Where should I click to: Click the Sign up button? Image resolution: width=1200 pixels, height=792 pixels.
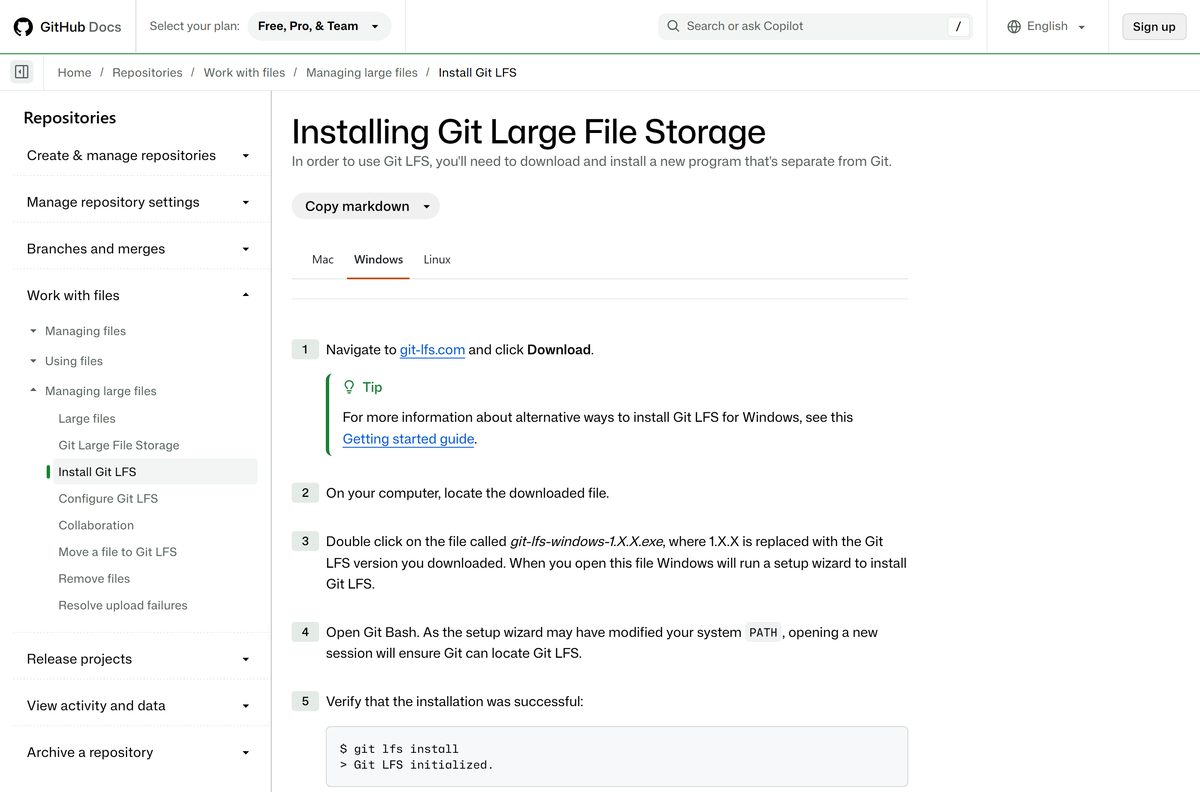[1154, 27]
